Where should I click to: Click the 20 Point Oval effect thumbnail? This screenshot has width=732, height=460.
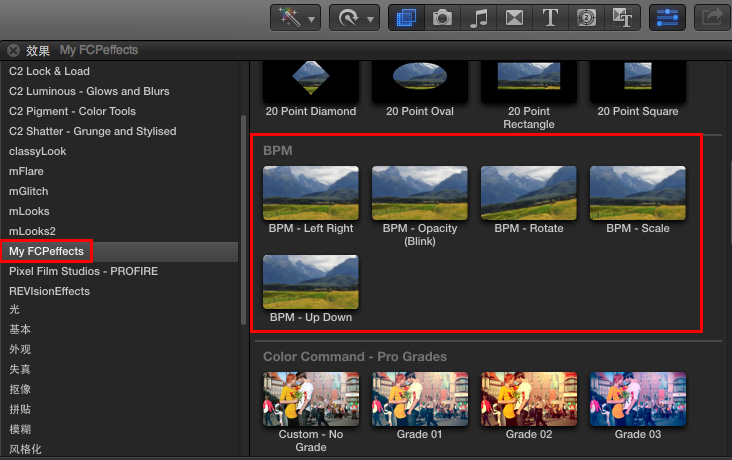click(420, 80)
